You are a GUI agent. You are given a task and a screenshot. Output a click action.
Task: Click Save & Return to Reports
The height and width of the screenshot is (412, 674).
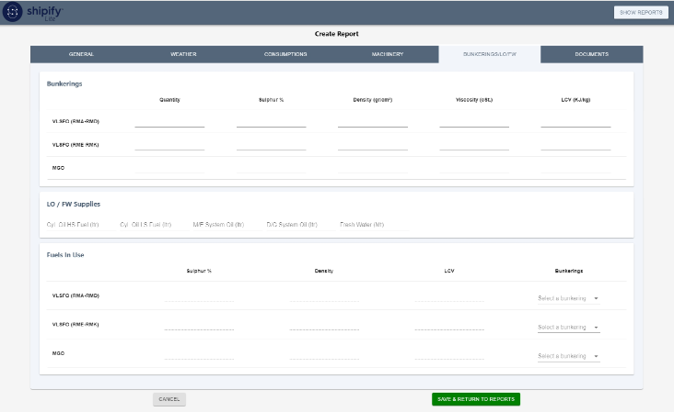click(476, 399)
